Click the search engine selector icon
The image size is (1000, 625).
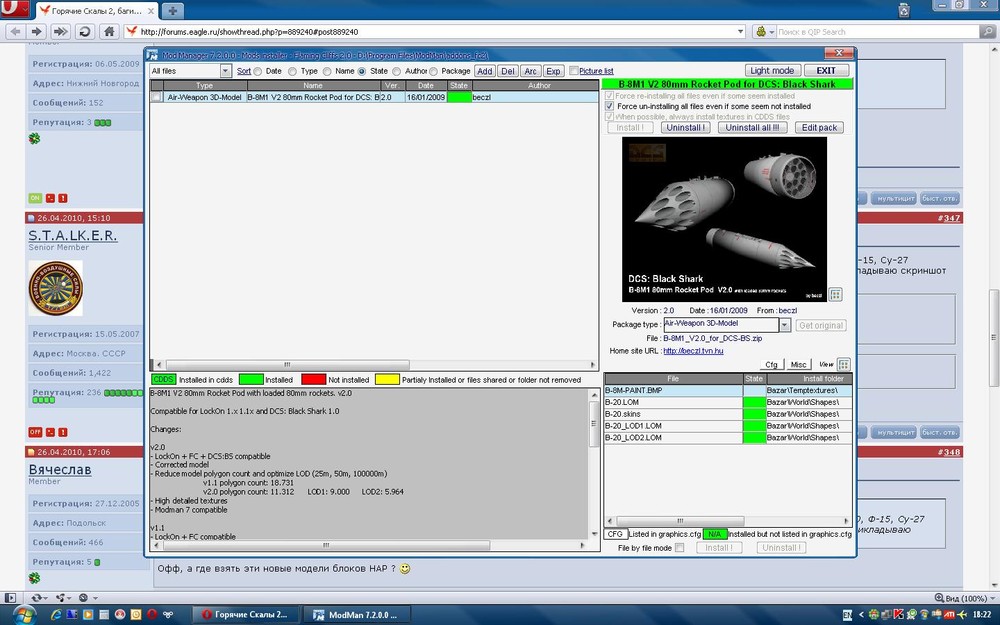tap(763, 31)
